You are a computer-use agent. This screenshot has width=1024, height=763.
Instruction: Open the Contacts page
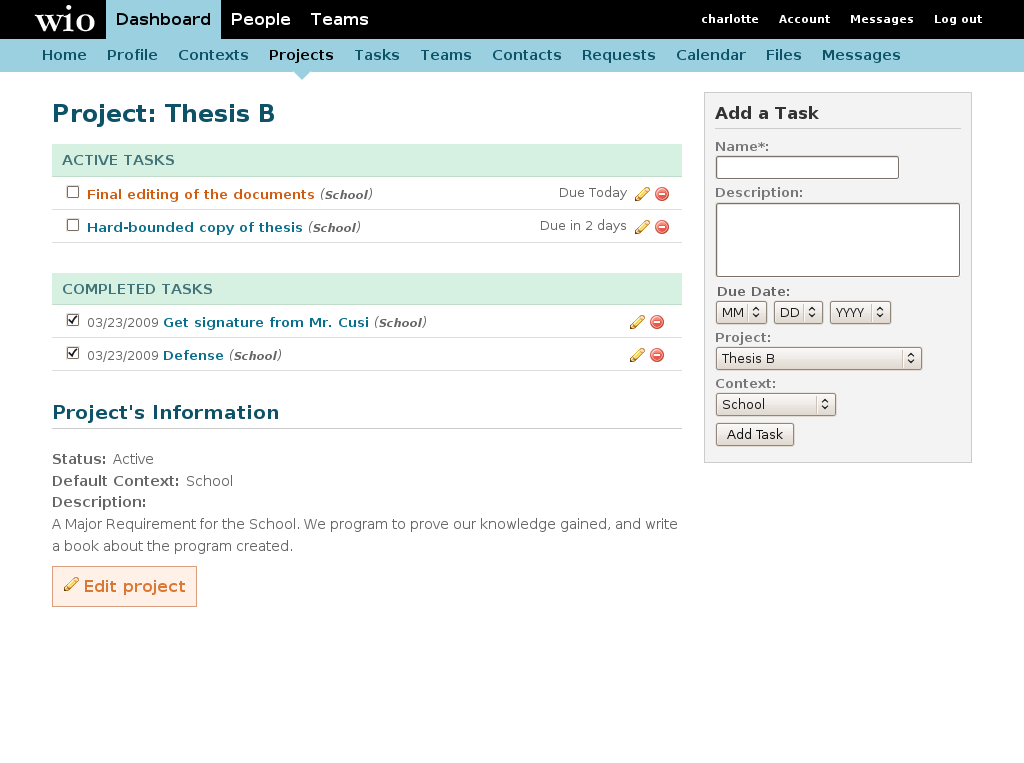pos(527,56)
